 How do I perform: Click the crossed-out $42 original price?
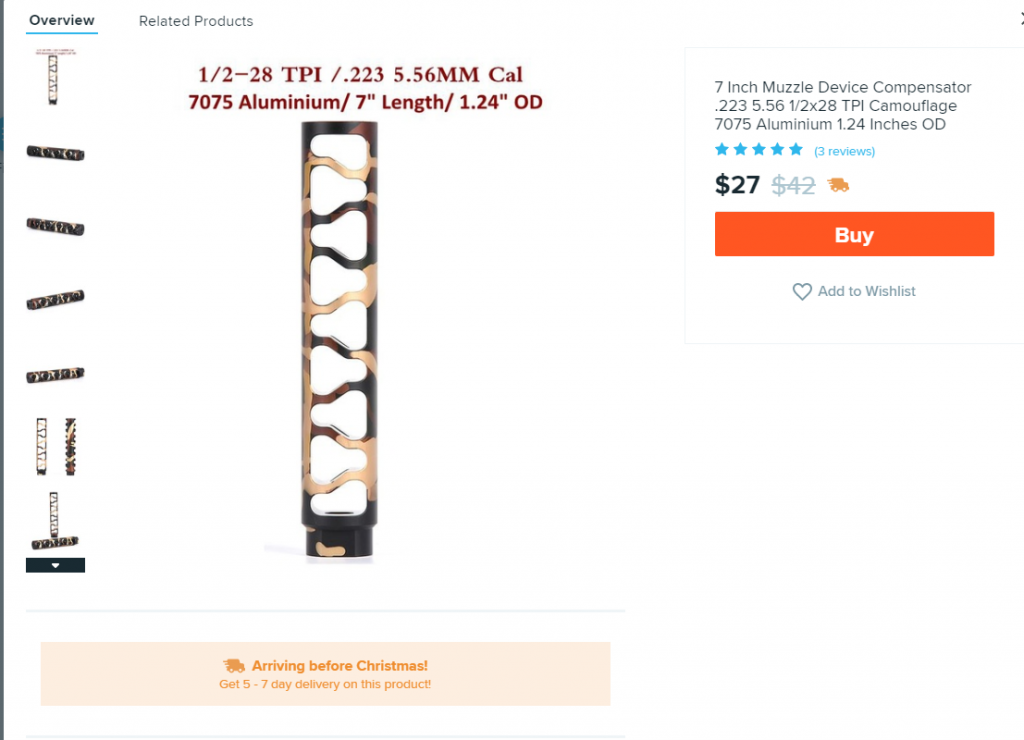click(793, 185)
